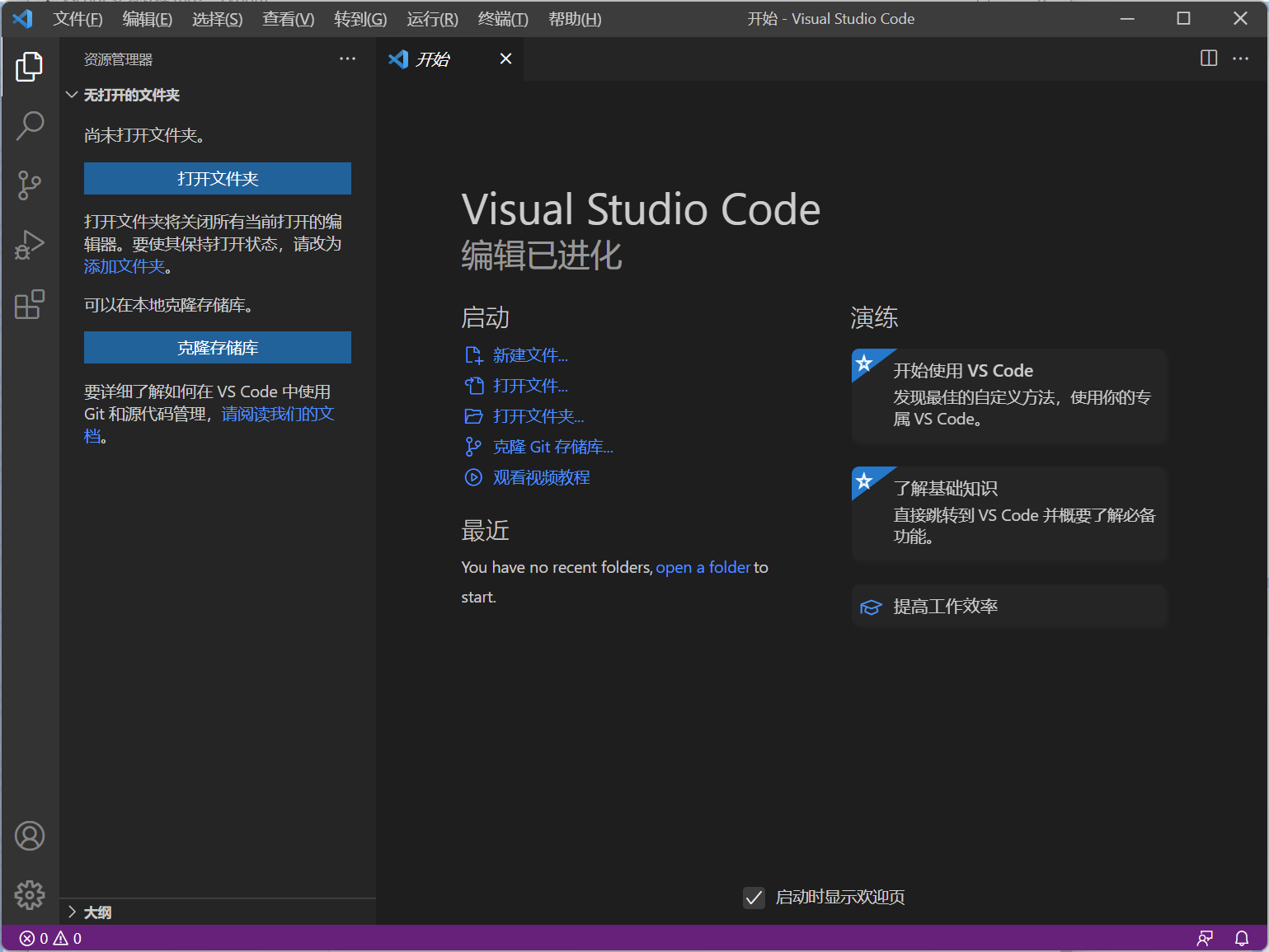Open the 文件(F) menu
This screenshot has height=952, width=1269.
click(78, 19)
